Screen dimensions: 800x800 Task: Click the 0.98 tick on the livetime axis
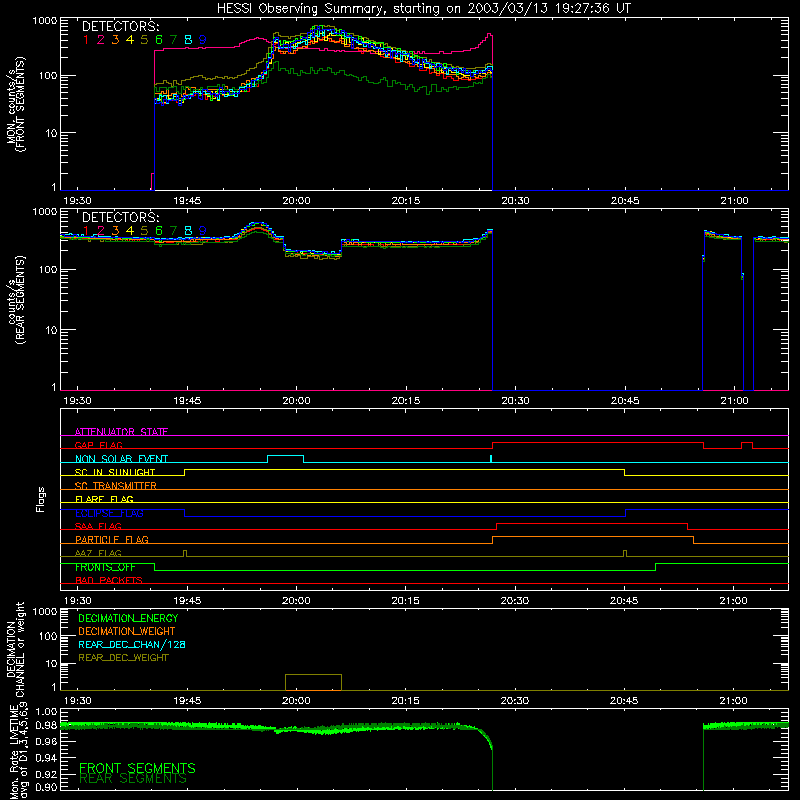pos(46,725)
